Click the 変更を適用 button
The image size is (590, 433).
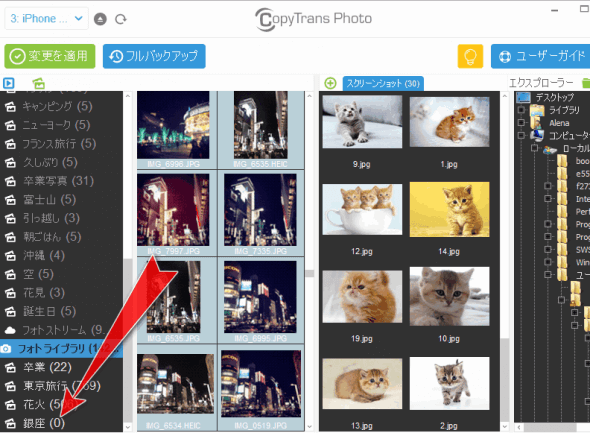(x=50, y=56)
